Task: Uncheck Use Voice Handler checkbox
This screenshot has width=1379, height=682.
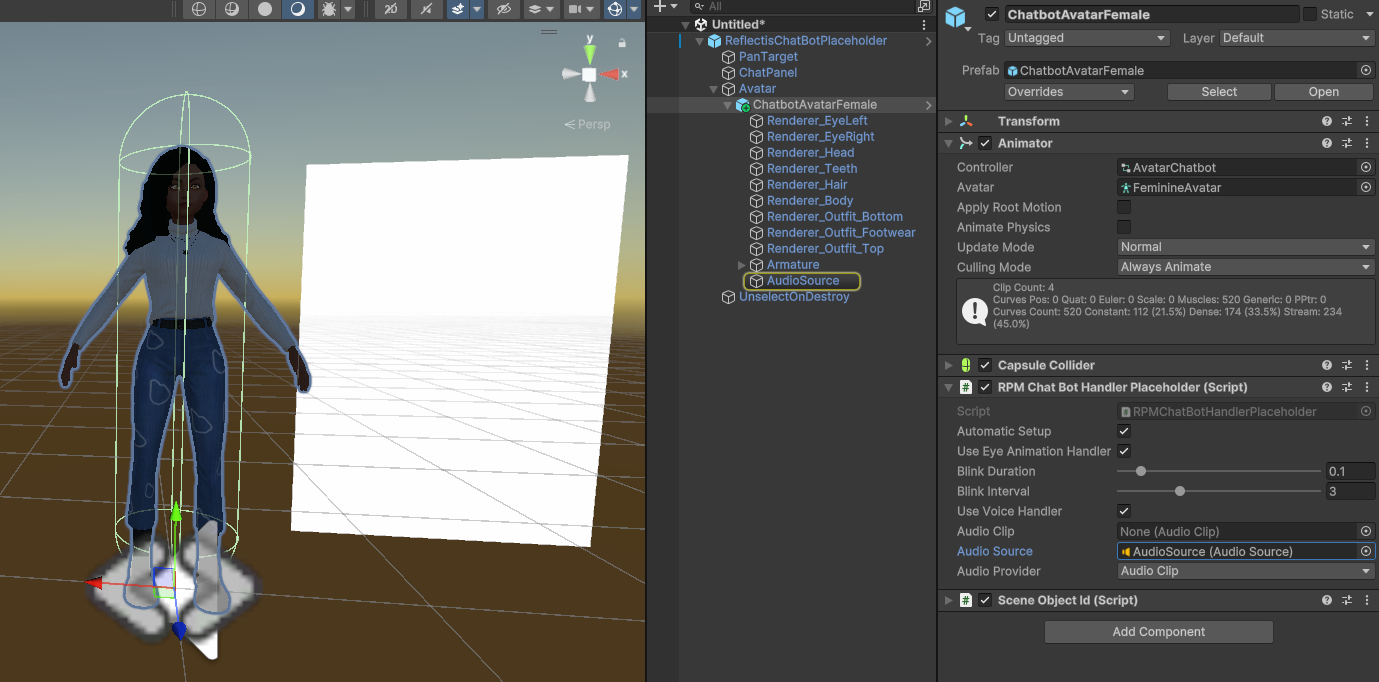Action: (x=1124, y=511)
